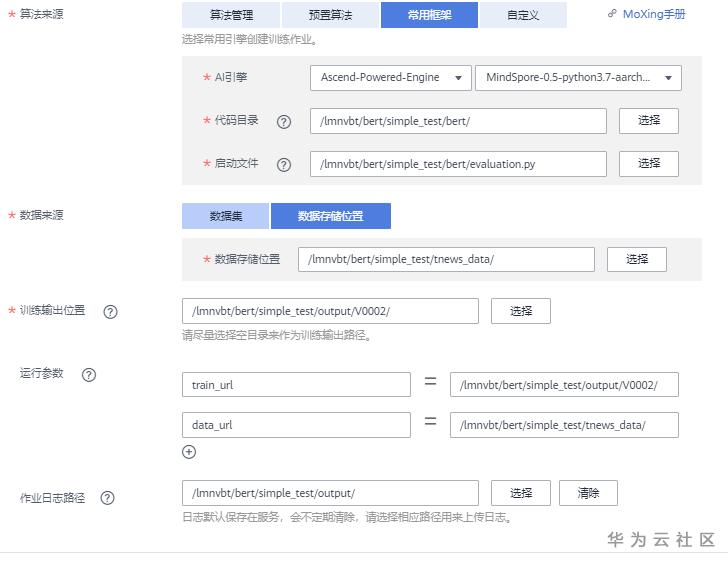
Task: Add a new run parameter with plus icon
Action: coord(189,452)
